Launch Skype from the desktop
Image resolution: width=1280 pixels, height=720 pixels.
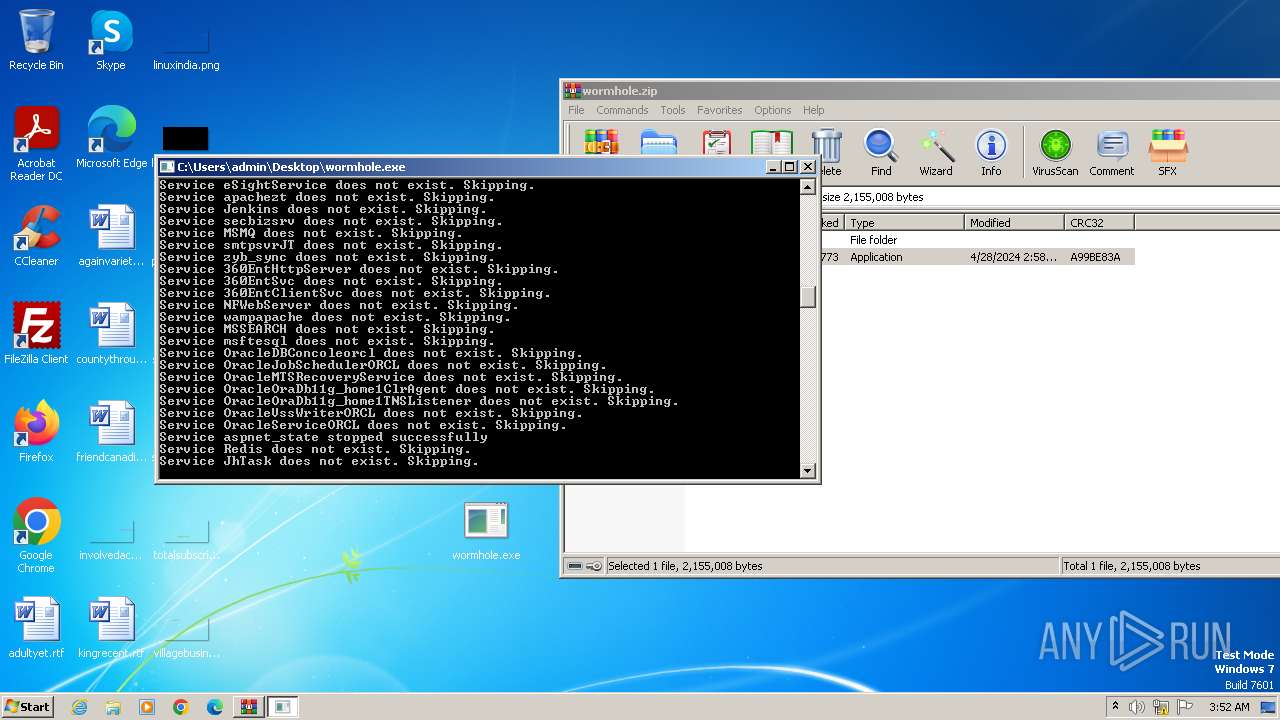111,40
